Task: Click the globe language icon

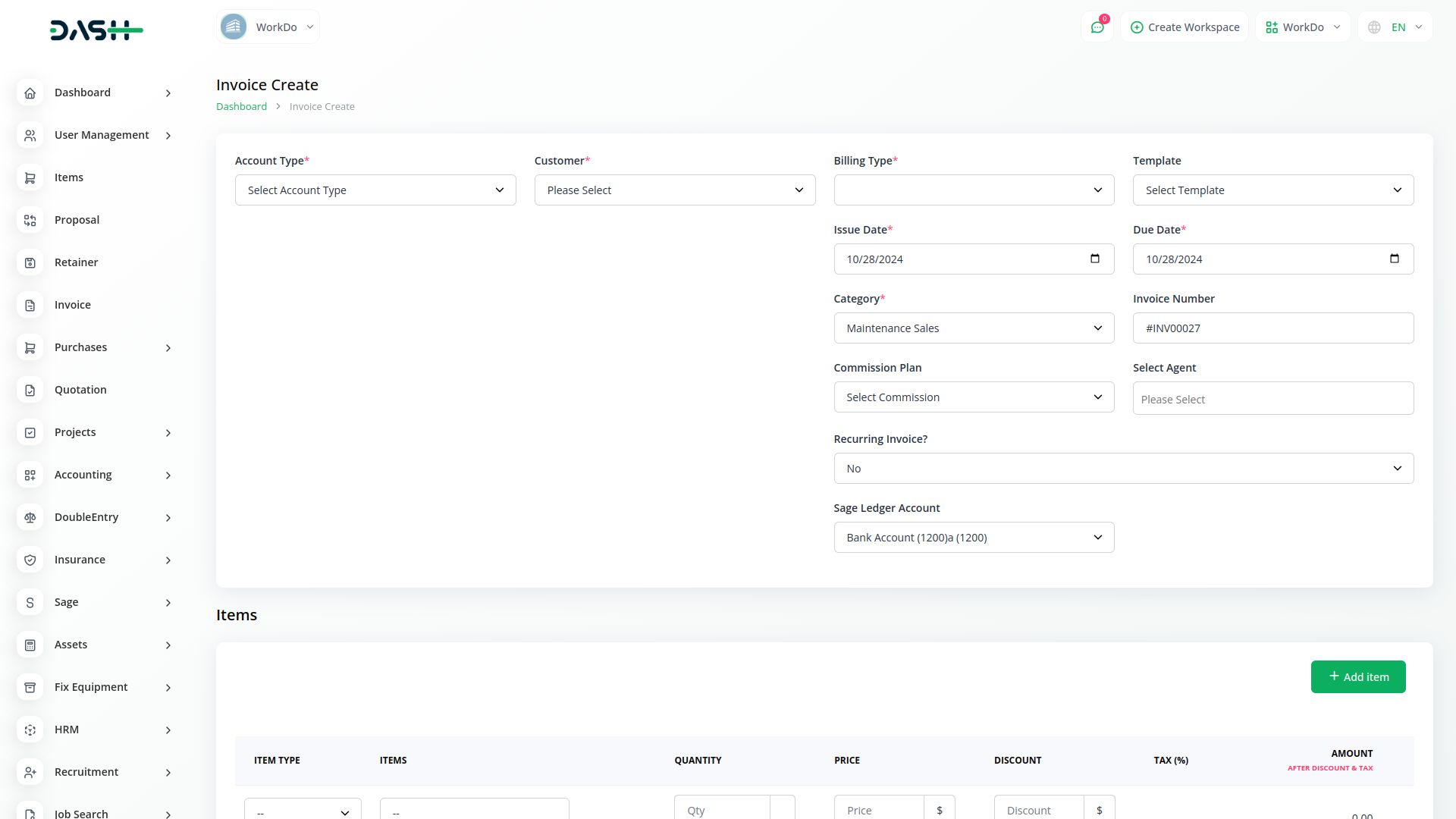Action: [x=1374, y=27]
